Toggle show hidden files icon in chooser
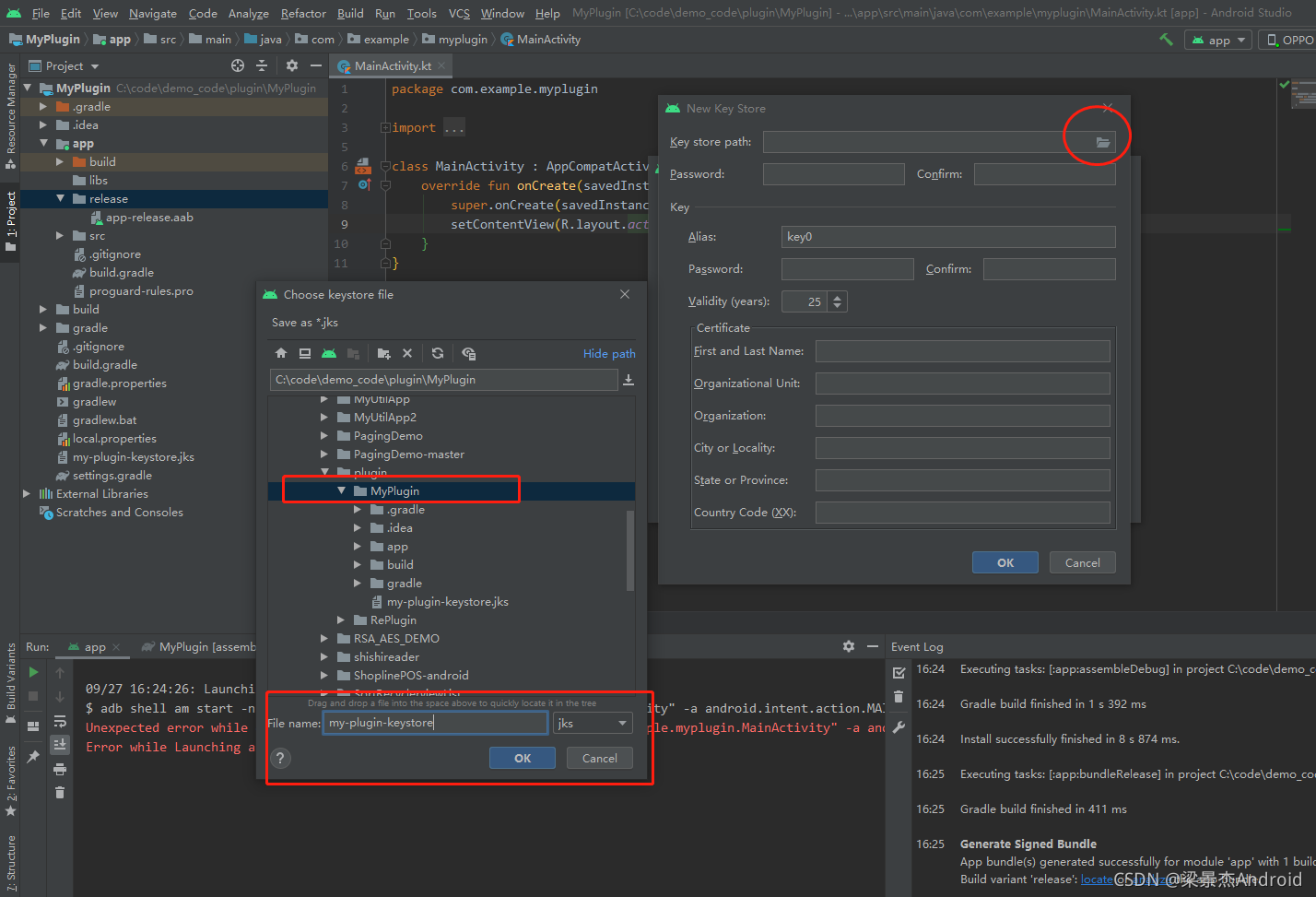The height and width of the screenshot is (897, 1316). (x=468, y=353)
